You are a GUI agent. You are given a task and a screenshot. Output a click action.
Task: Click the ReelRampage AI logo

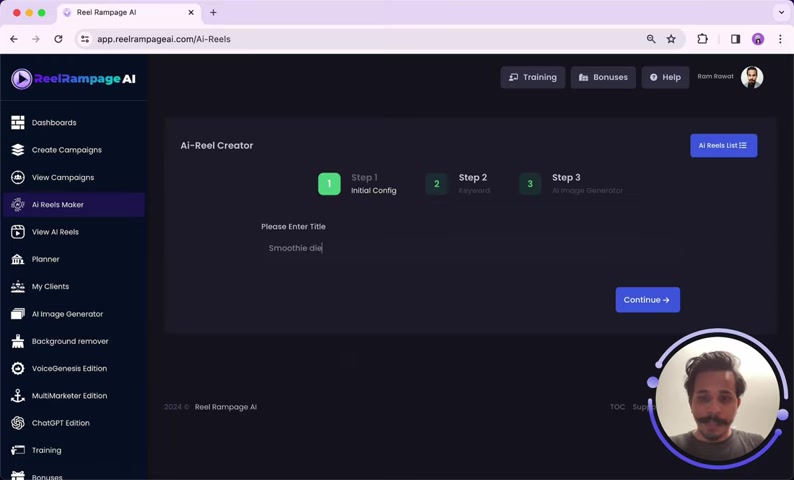click(x=73, y=78)
